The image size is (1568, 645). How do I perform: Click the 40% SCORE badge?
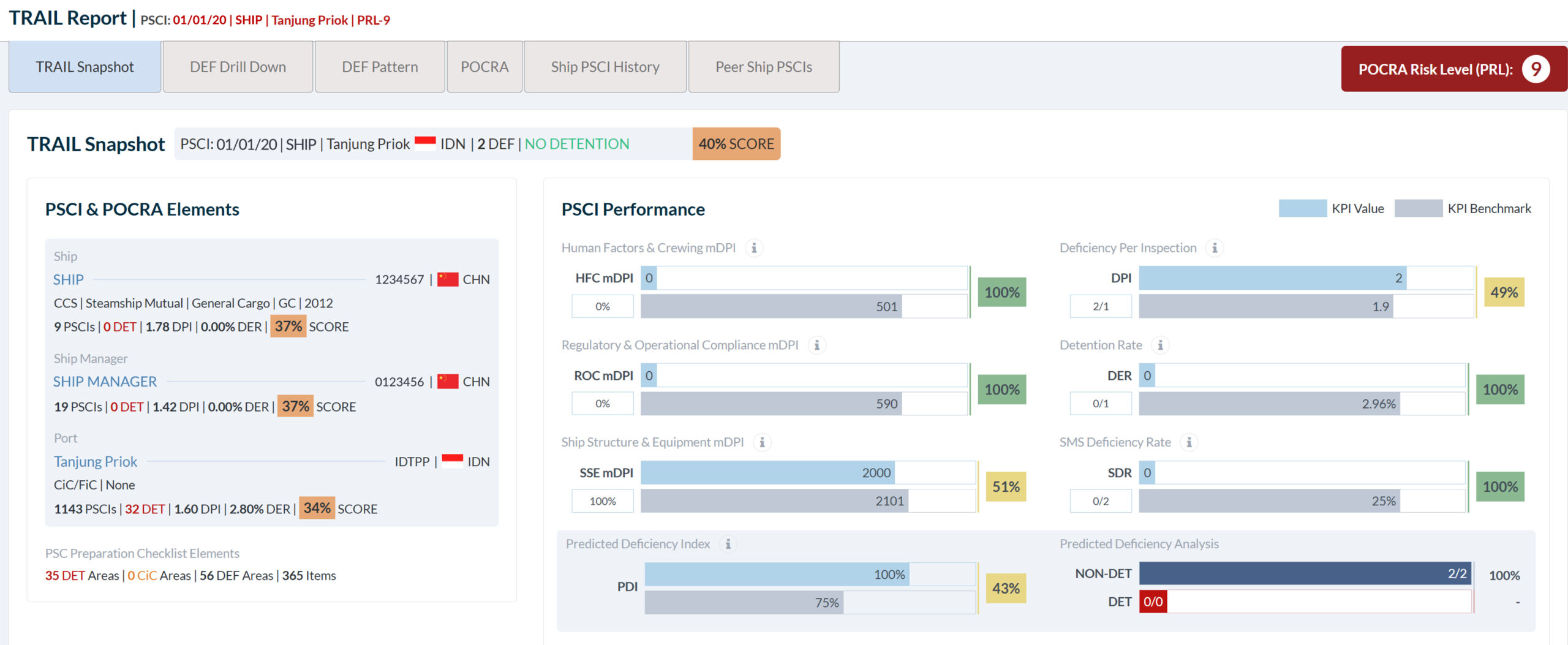(736, 144)
